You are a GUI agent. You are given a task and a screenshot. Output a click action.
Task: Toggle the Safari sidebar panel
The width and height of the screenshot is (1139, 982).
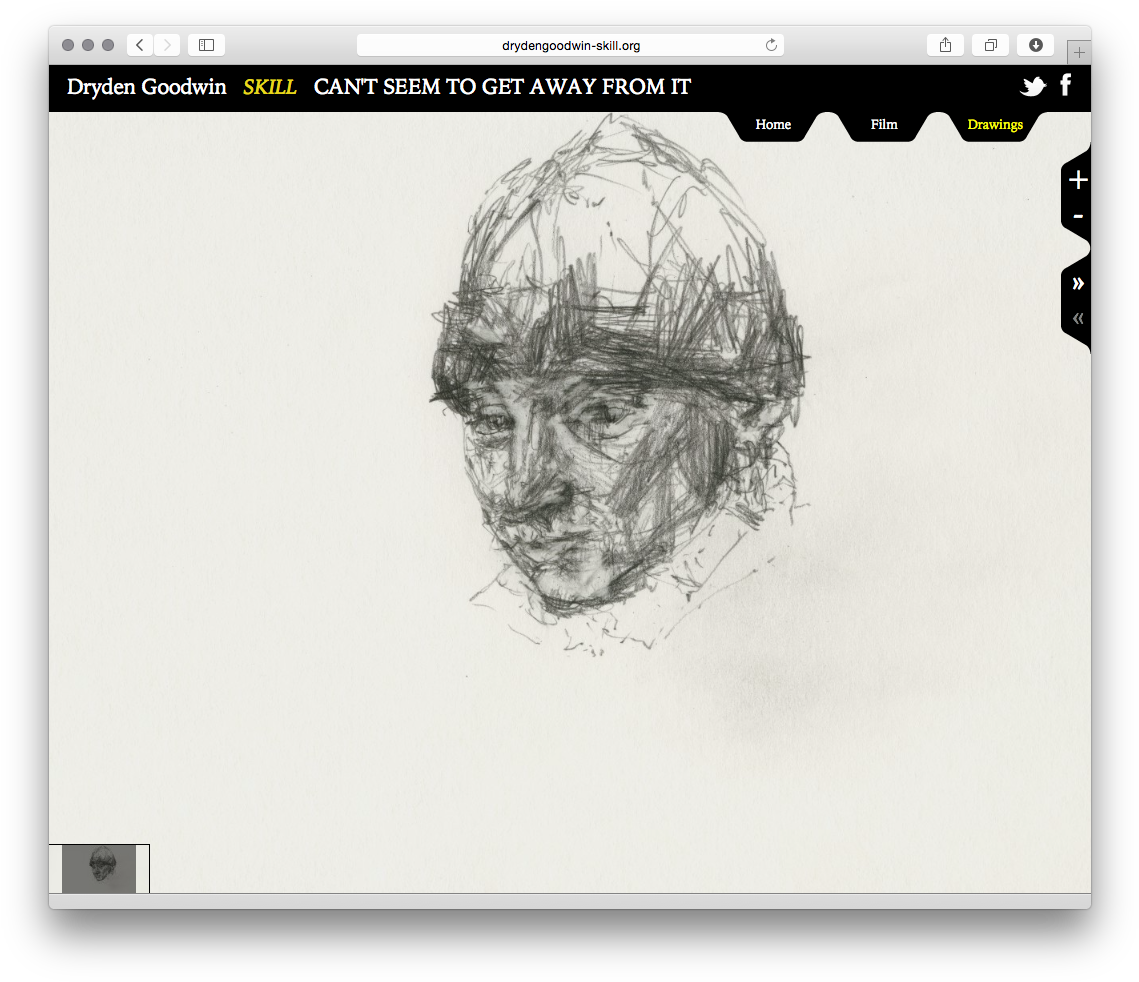click(206, 44)
